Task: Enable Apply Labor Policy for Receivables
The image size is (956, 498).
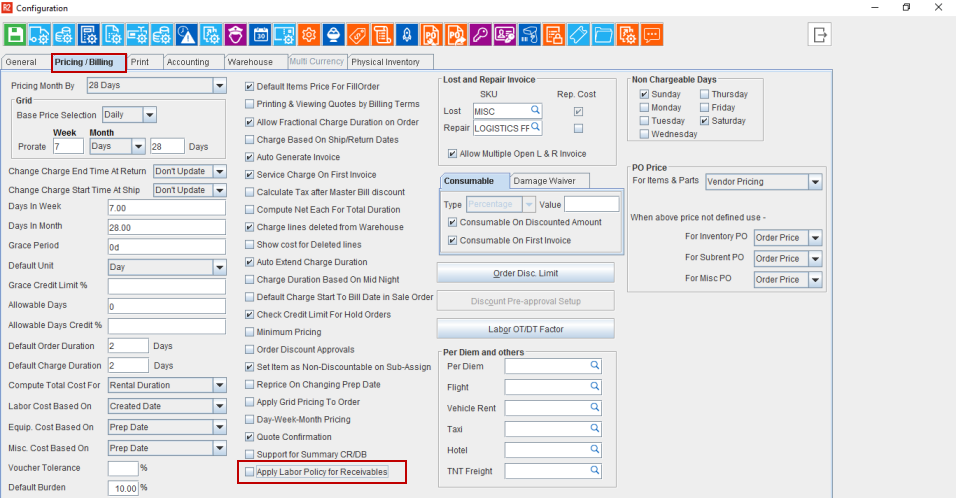Action: pos(250,472)
